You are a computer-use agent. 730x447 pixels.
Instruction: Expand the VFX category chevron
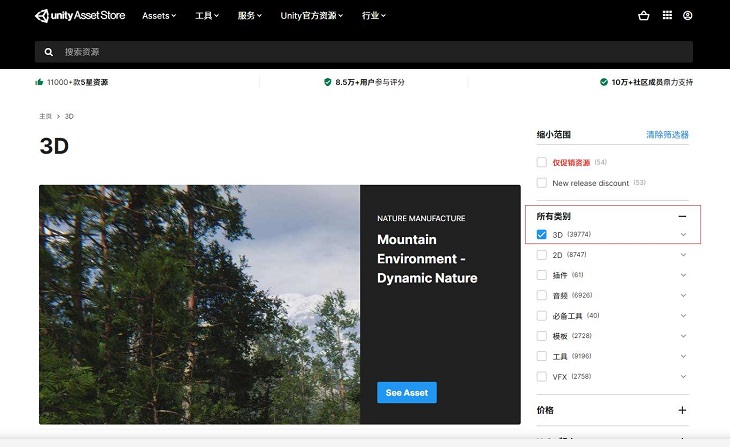tap(683, 377)
